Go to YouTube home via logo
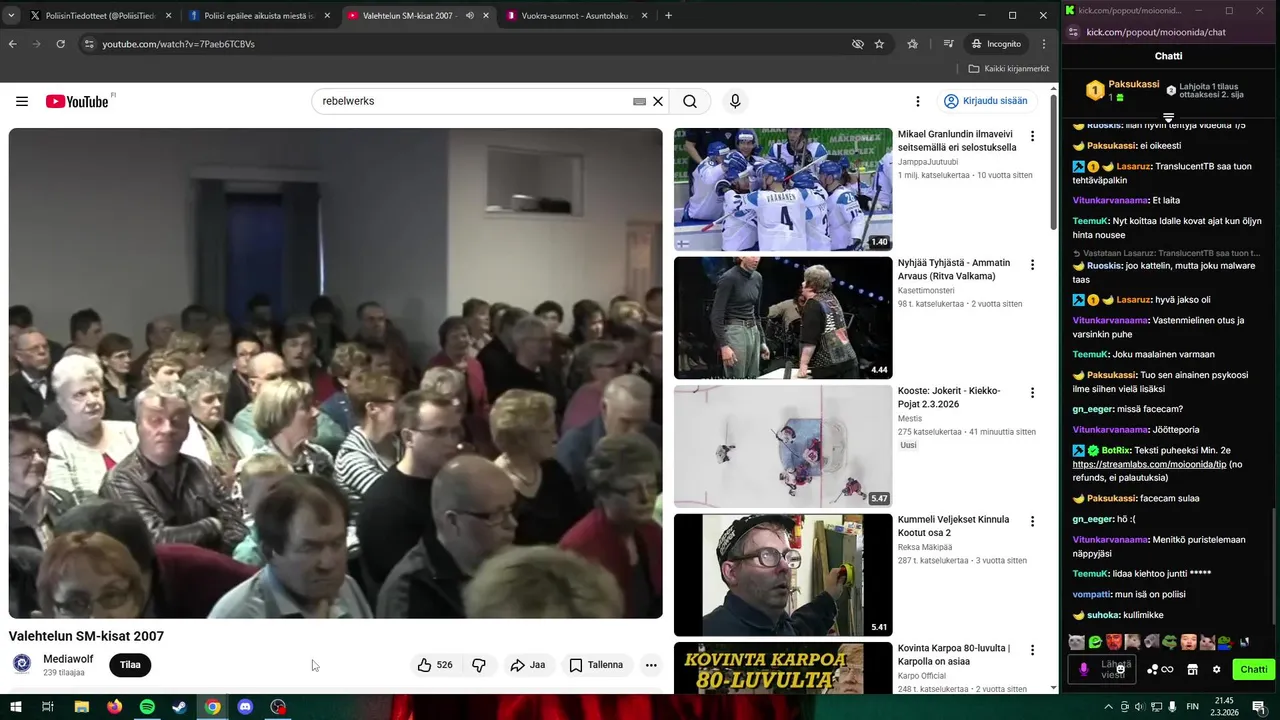The height and width of the screenshot is (720, 1280). [77, 101]
